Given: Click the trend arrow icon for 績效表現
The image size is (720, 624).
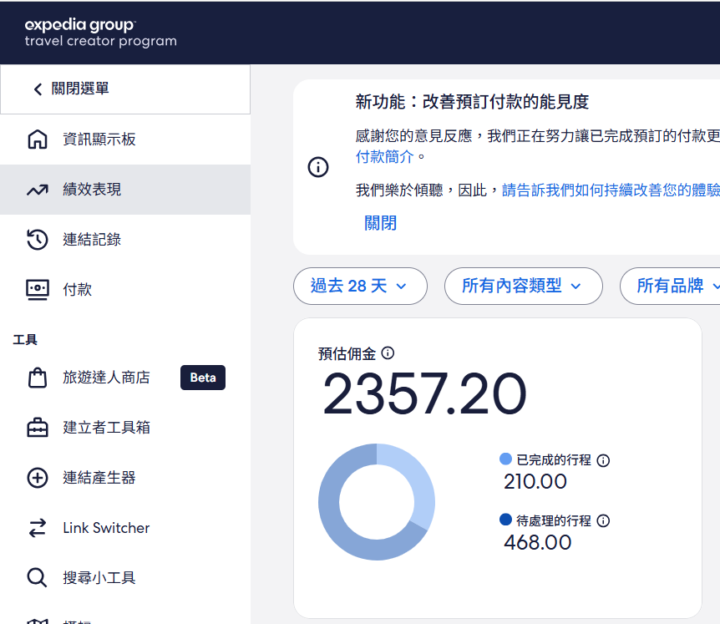Looking at the screenshot, I should click(37, 190).
